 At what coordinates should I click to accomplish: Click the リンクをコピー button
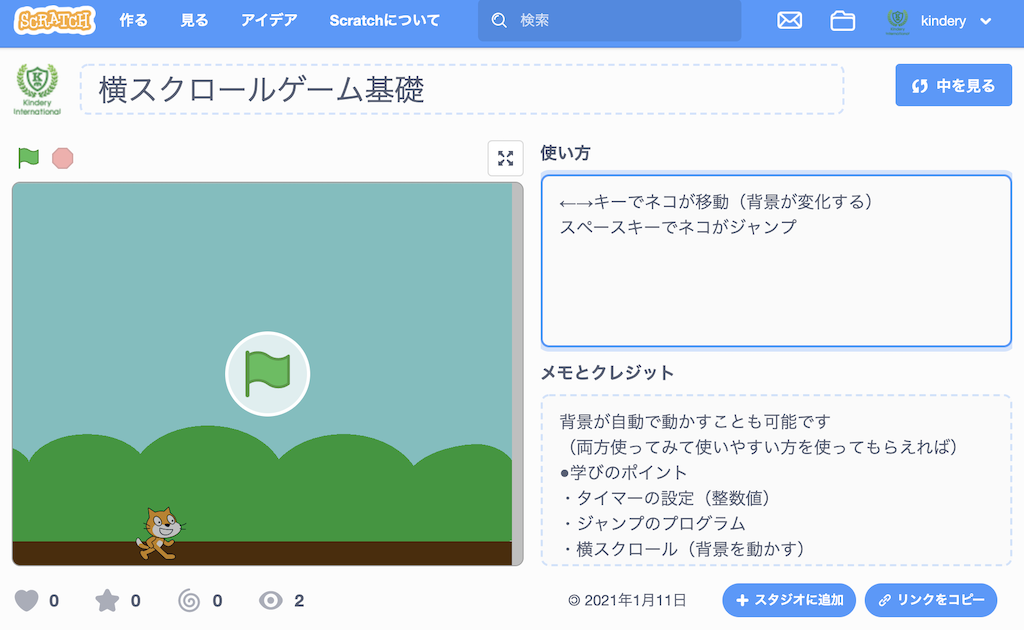point(931,600)
